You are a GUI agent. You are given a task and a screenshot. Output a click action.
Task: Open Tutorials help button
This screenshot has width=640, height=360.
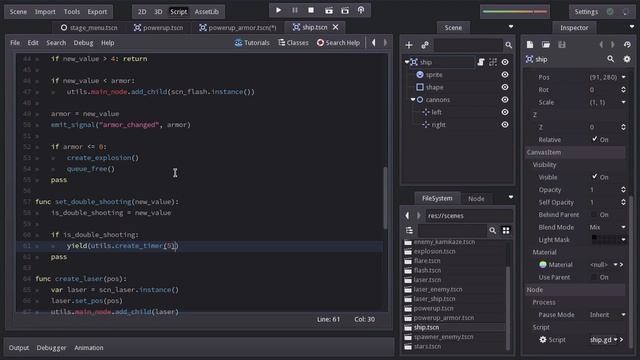pos(252,42)
